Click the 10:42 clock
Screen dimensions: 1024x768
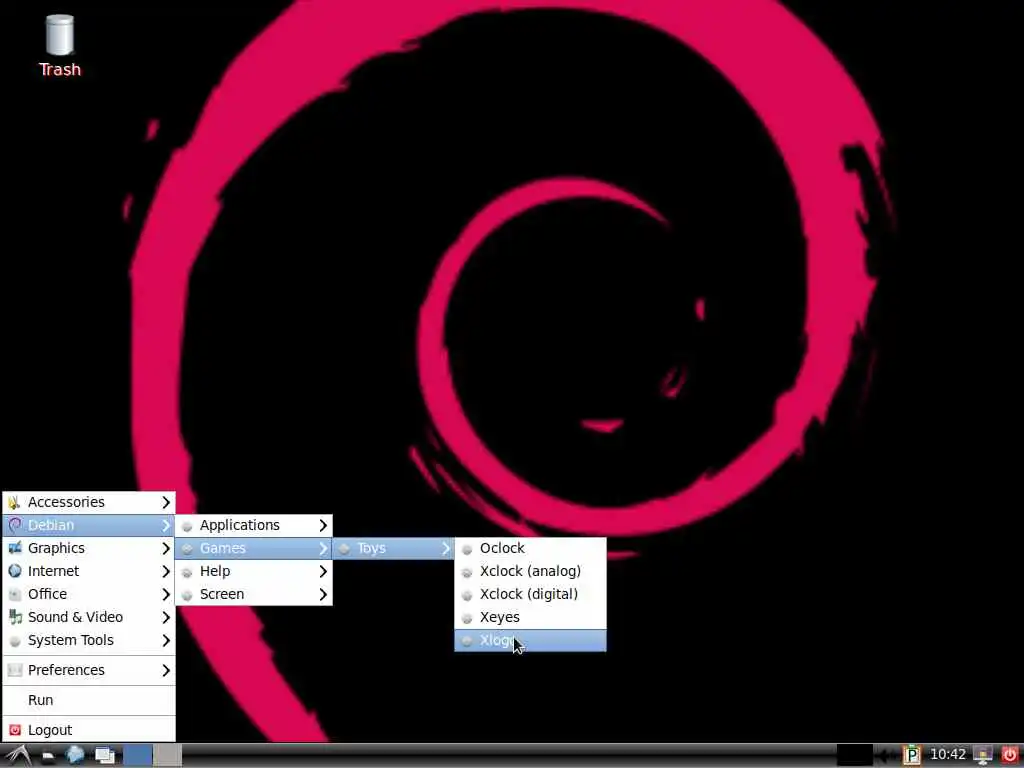[947, 755]
